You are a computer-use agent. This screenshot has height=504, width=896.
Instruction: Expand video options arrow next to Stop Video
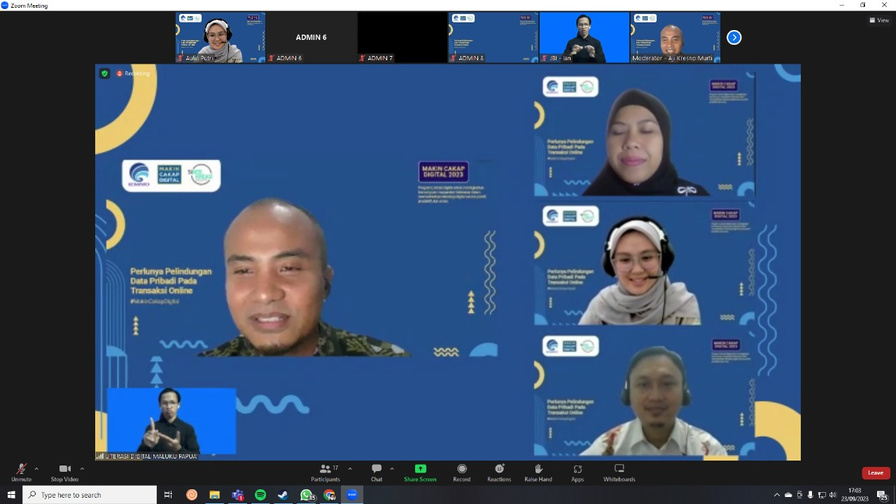click(82, 468)
